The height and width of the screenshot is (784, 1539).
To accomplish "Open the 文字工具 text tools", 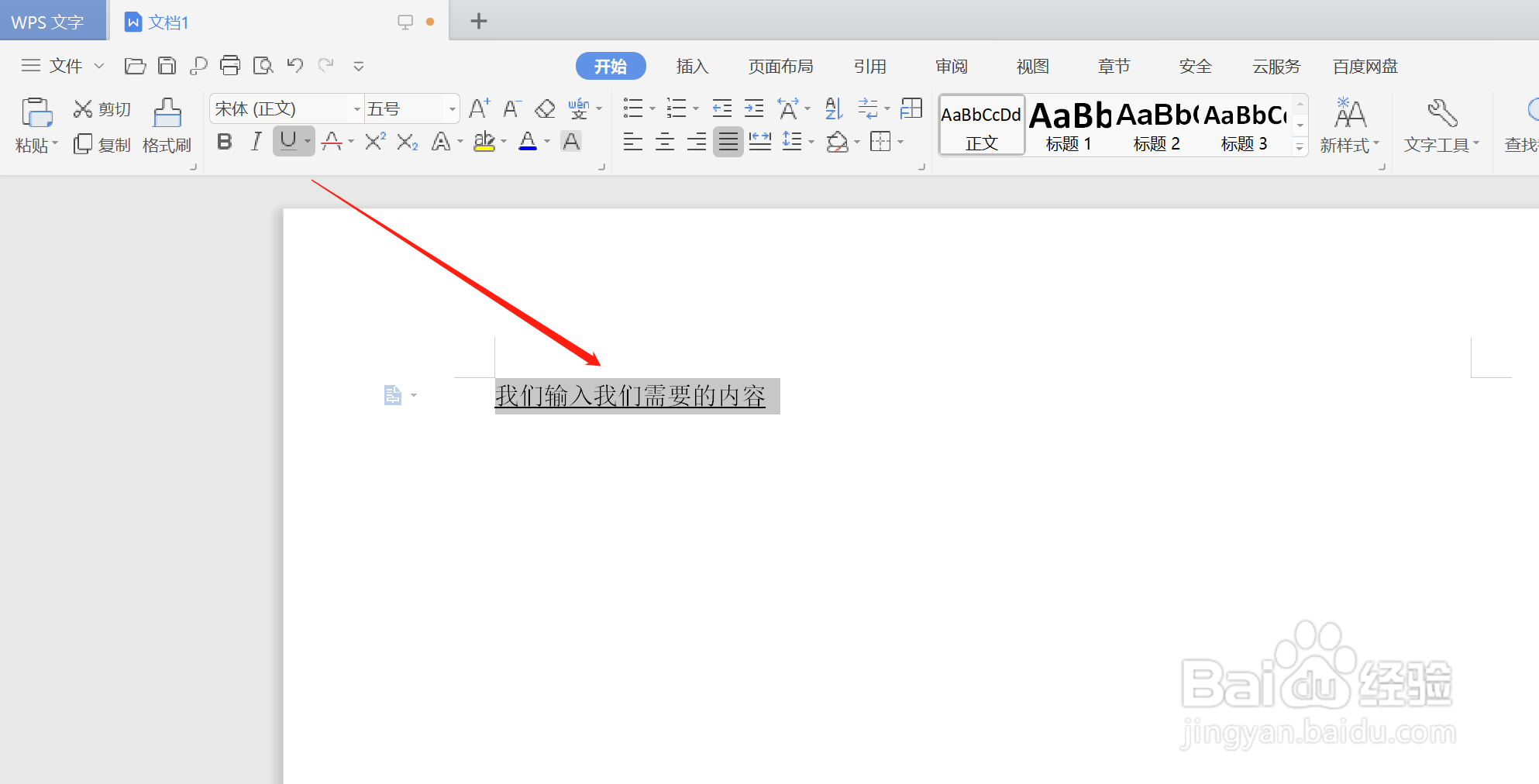I will tap(1441, 126).
